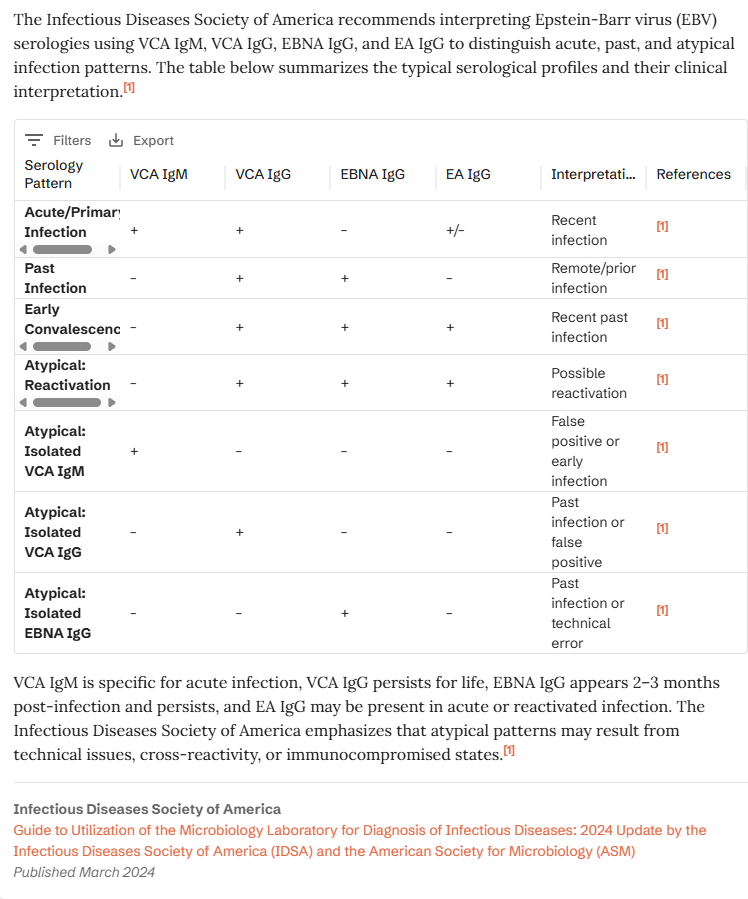
Task: Sort by the VCA IgM column header
Action: 159,174
